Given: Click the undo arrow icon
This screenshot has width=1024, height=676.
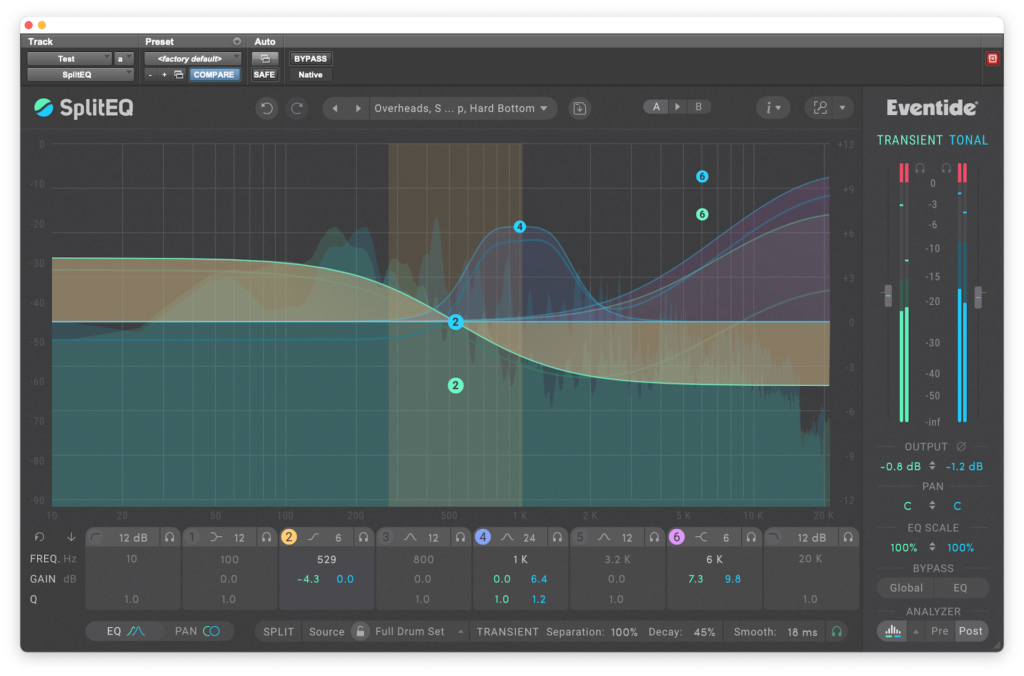Looking at the screenshot, I should click(266, 108).
